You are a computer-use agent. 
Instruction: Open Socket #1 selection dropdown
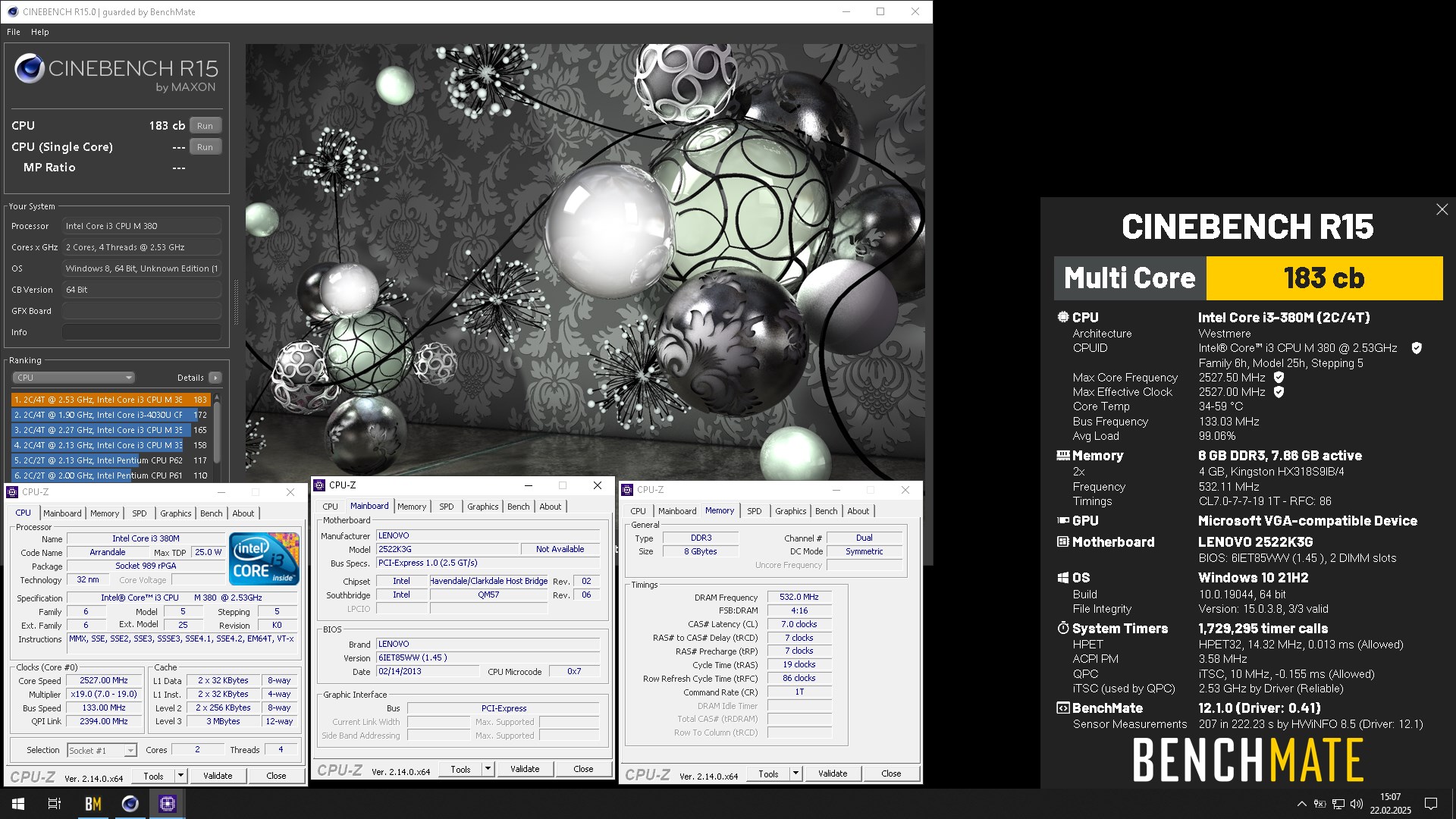(x=102, y=751)
